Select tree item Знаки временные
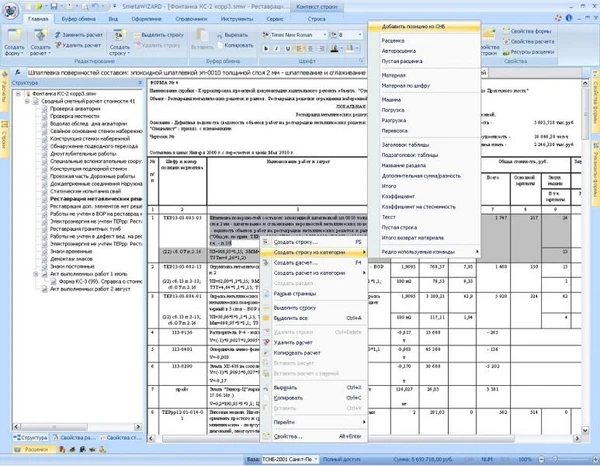The height and width of the screenshot is (466, 600). coord(71,251)
